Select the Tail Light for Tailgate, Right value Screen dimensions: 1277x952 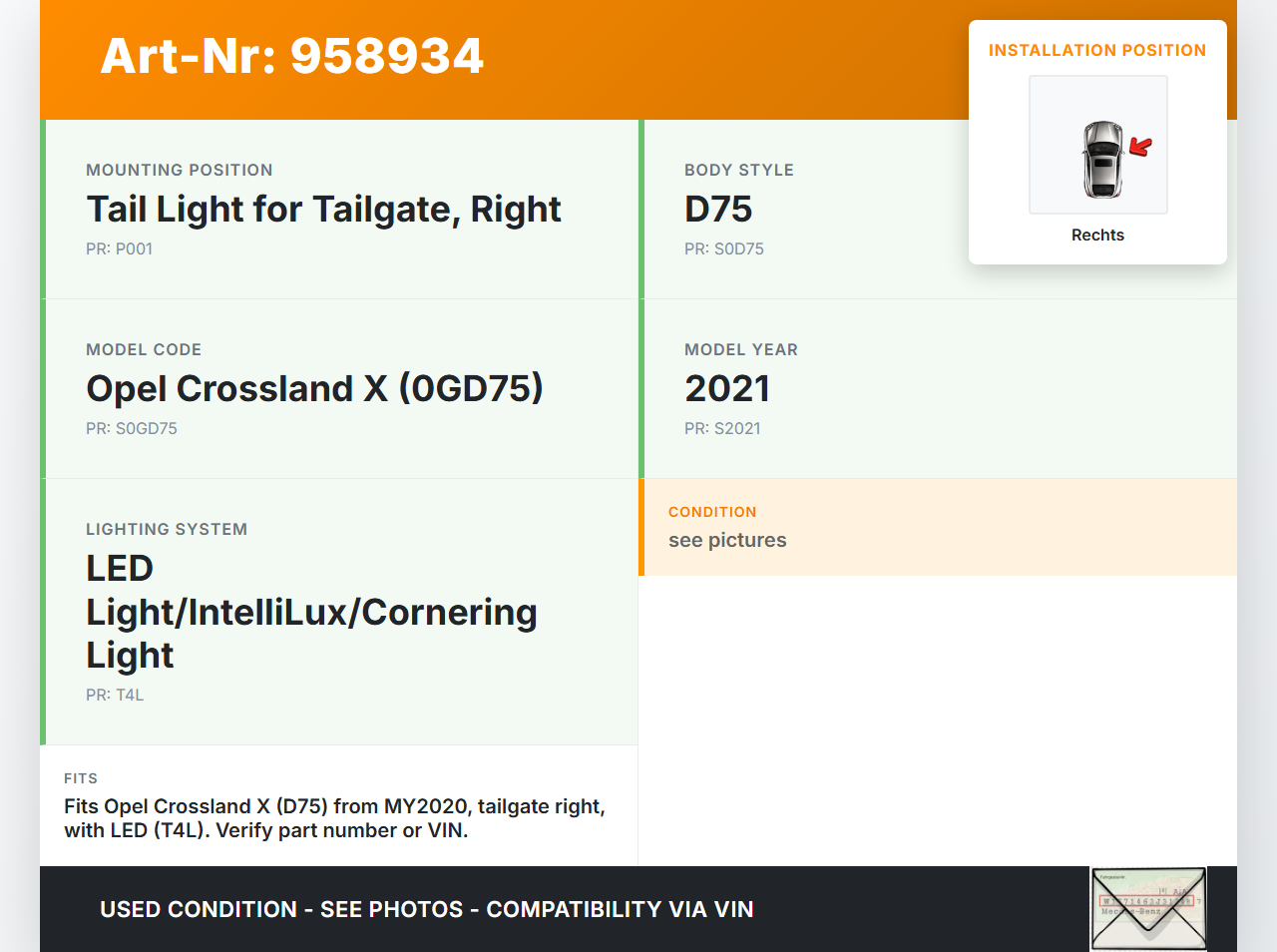323,210
